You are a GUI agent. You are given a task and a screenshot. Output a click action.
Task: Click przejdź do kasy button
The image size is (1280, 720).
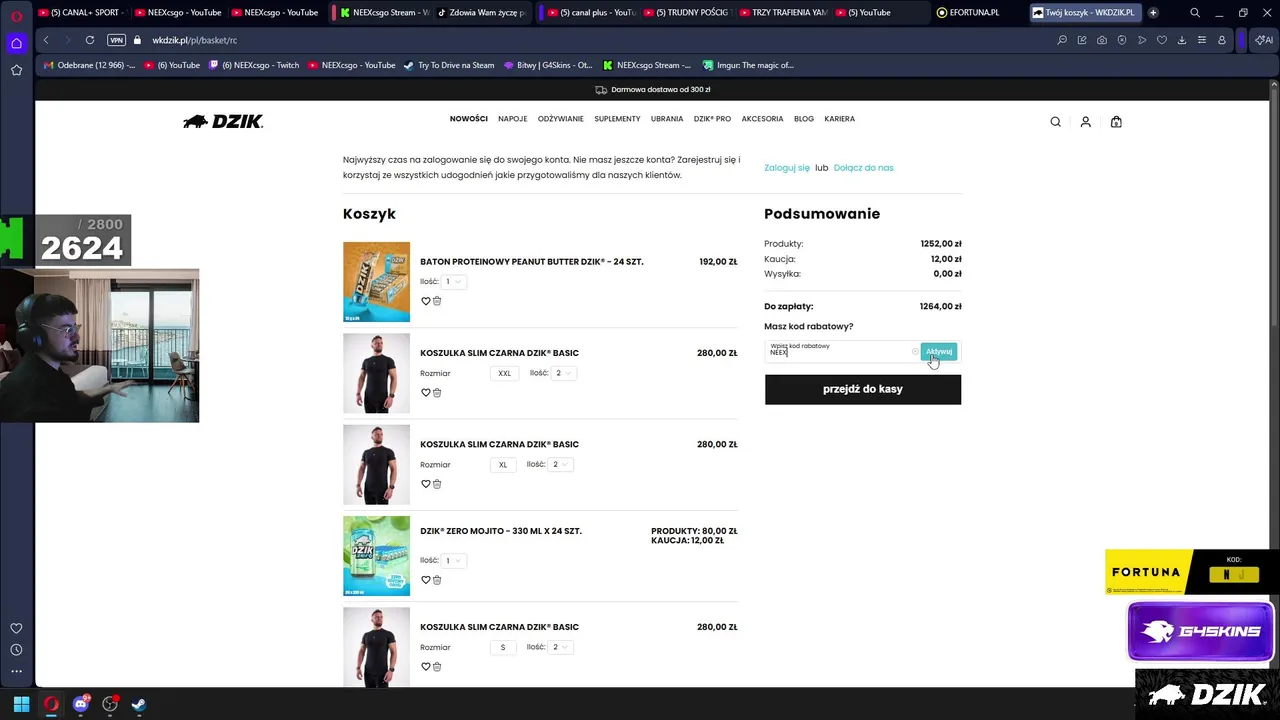coord(862,389)
